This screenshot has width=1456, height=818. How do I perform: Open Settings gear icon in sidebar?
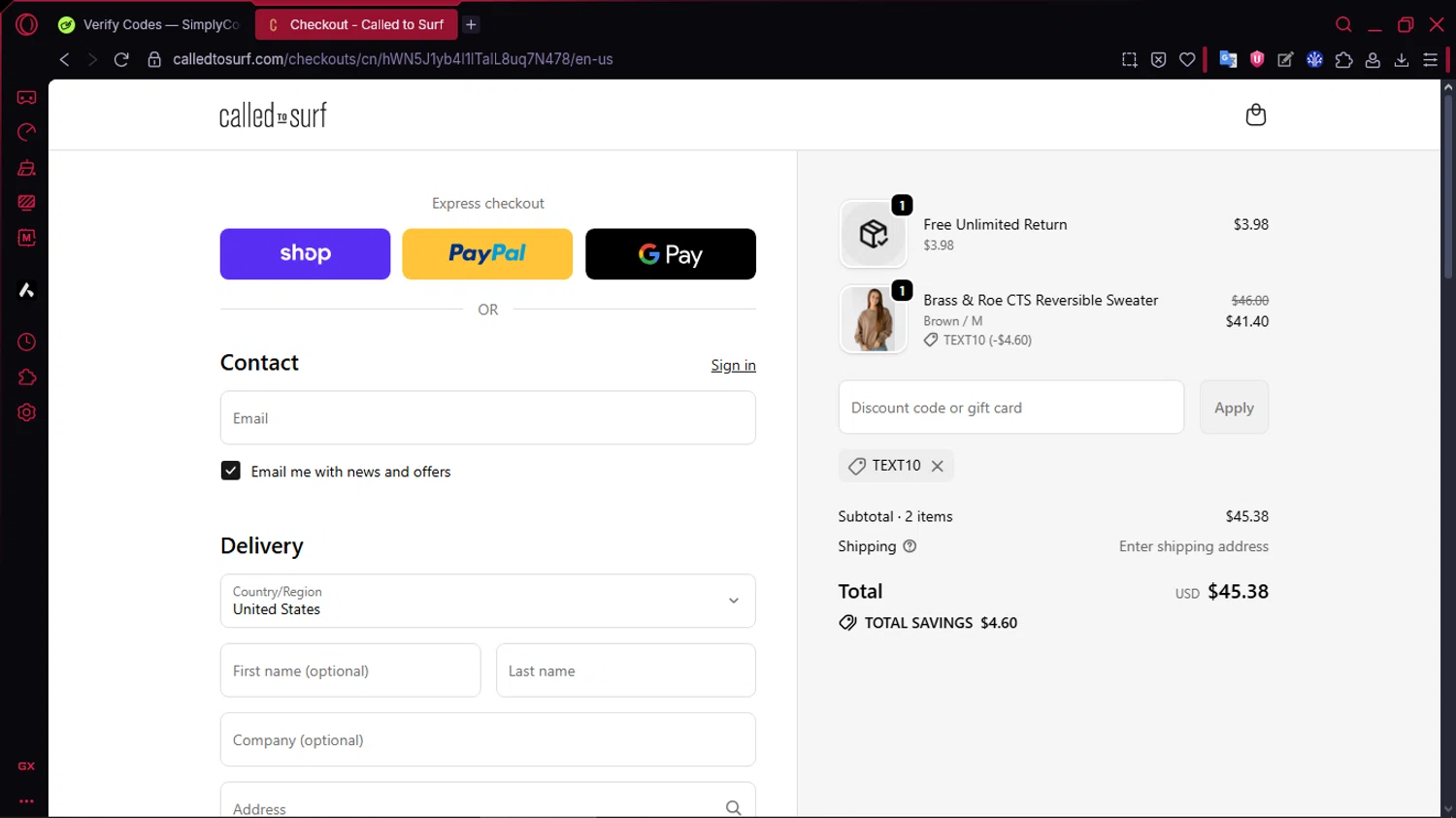[x=26, y=412]
